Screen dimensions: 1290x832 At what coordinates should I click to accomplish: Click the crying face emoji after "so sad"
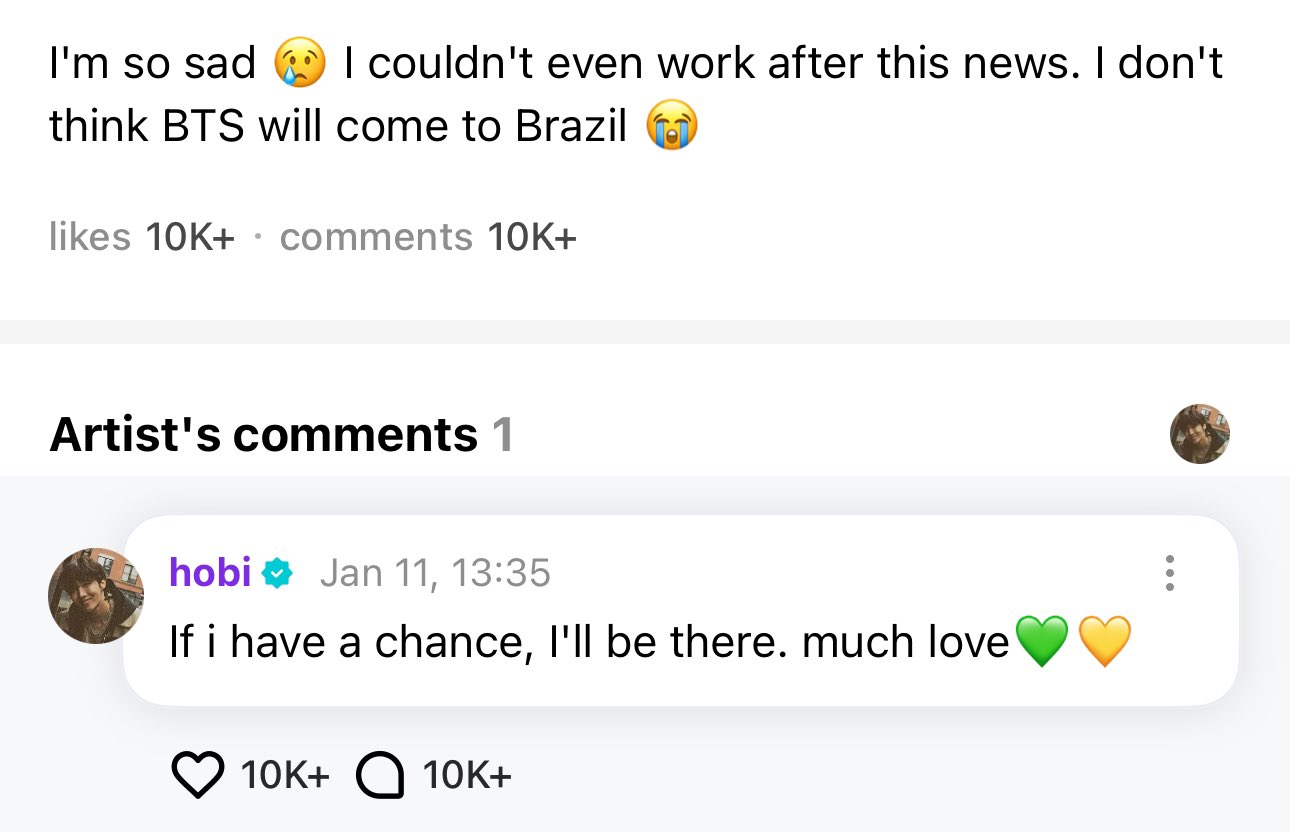tap(300, 65)
